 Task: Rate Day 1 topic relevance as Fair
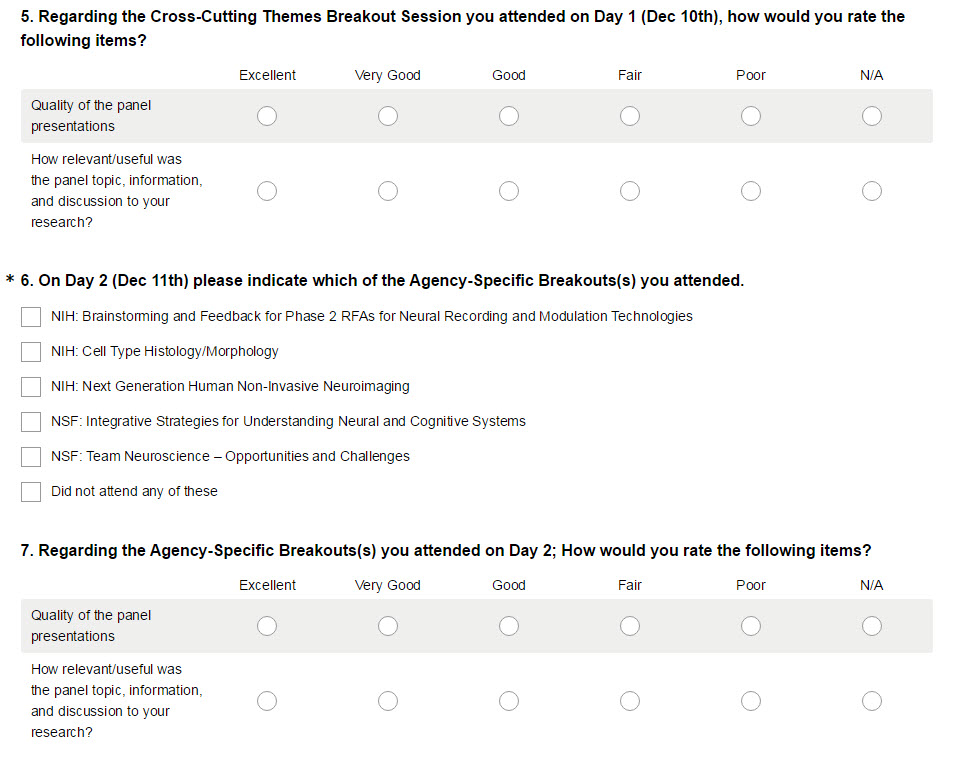coord(630,191)
